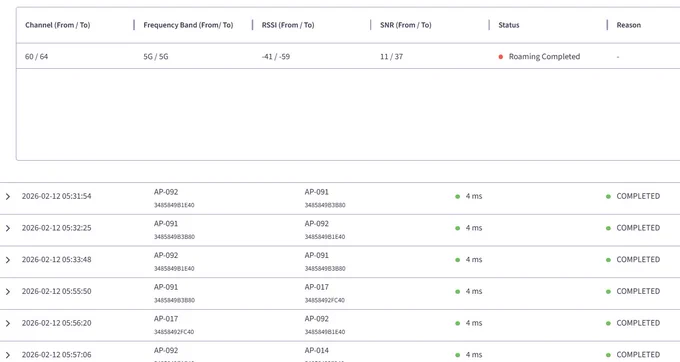Click source AP-092 in the 05:31:54 row
This screenshot has height=362, width=680.
166,192
